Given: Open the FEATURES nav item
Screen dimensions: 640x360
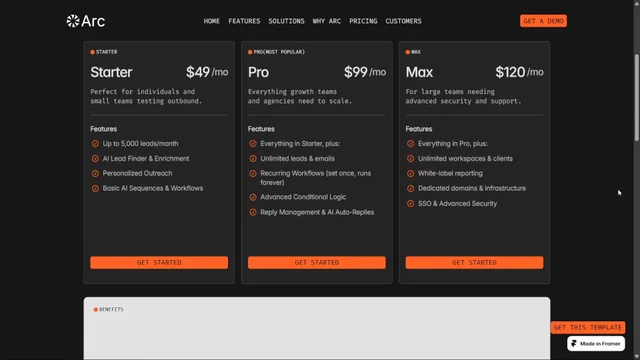Looking at the screenshot, I should tap(244, 21).
